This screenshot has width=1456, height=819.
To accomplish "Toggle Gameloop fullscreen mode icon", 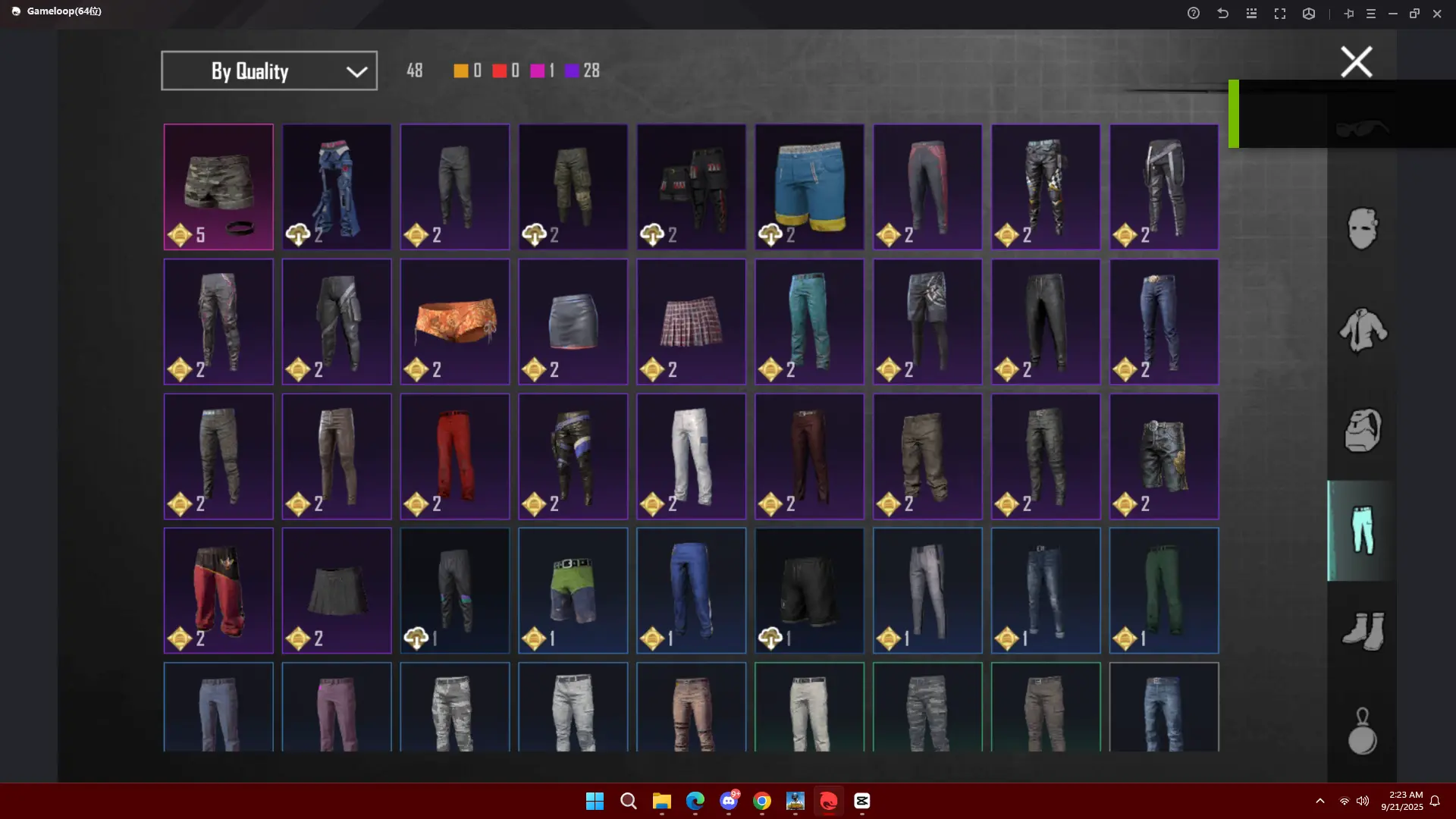I will (1280, 14).
